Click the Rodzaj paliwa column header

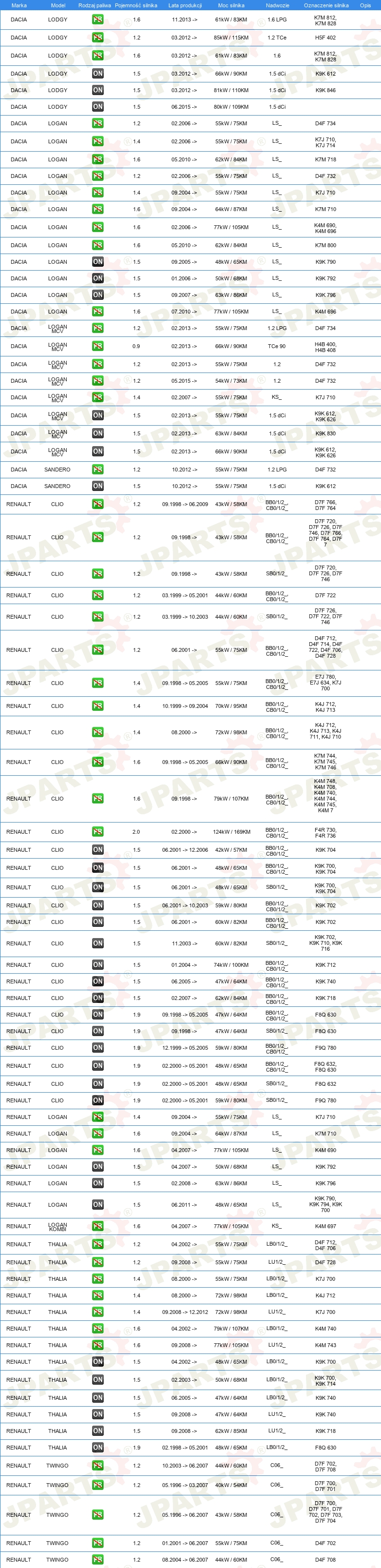coord(95,5)
